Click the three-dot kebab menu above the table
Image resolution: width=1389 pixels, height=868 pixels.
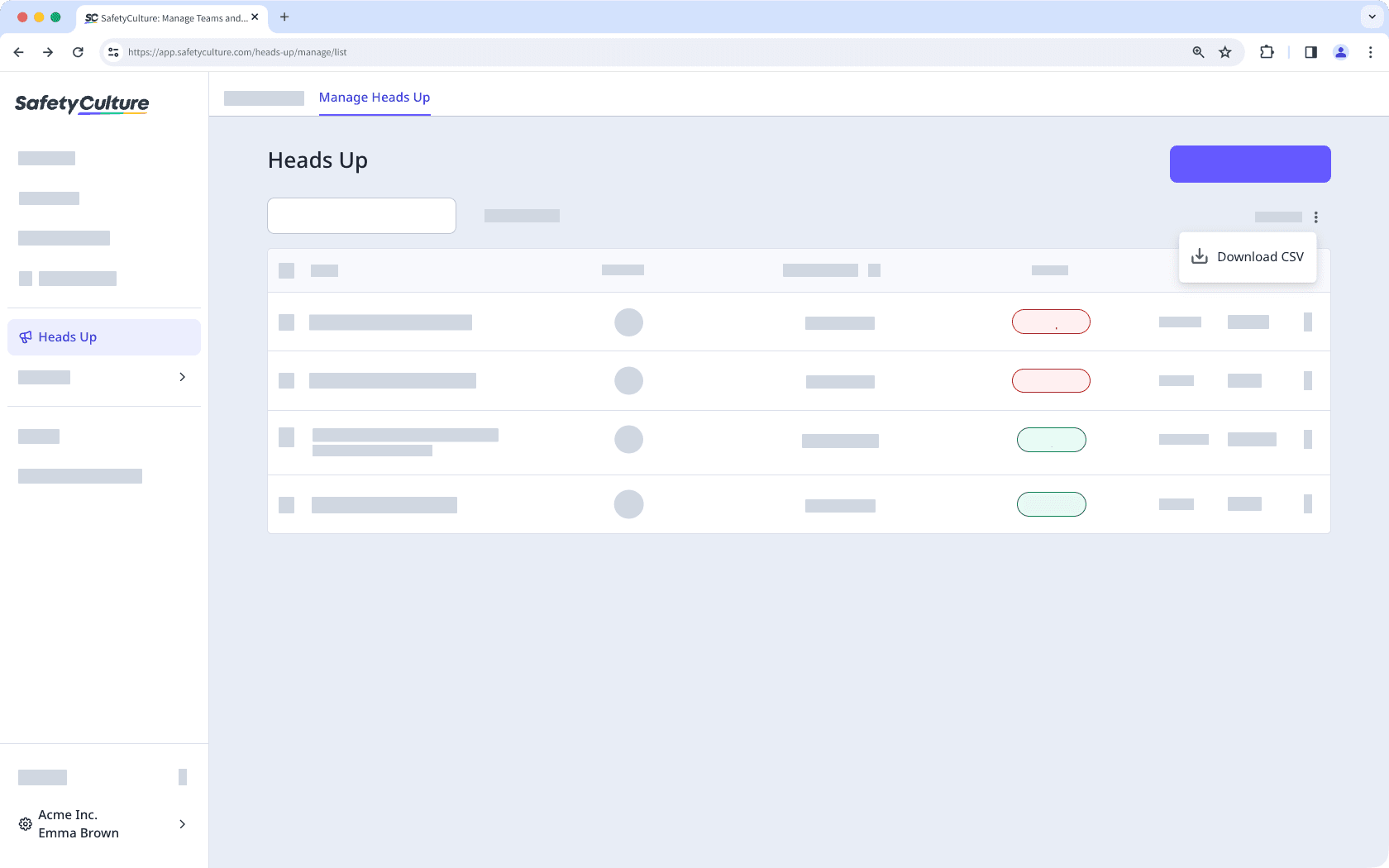pos(1315,217)
